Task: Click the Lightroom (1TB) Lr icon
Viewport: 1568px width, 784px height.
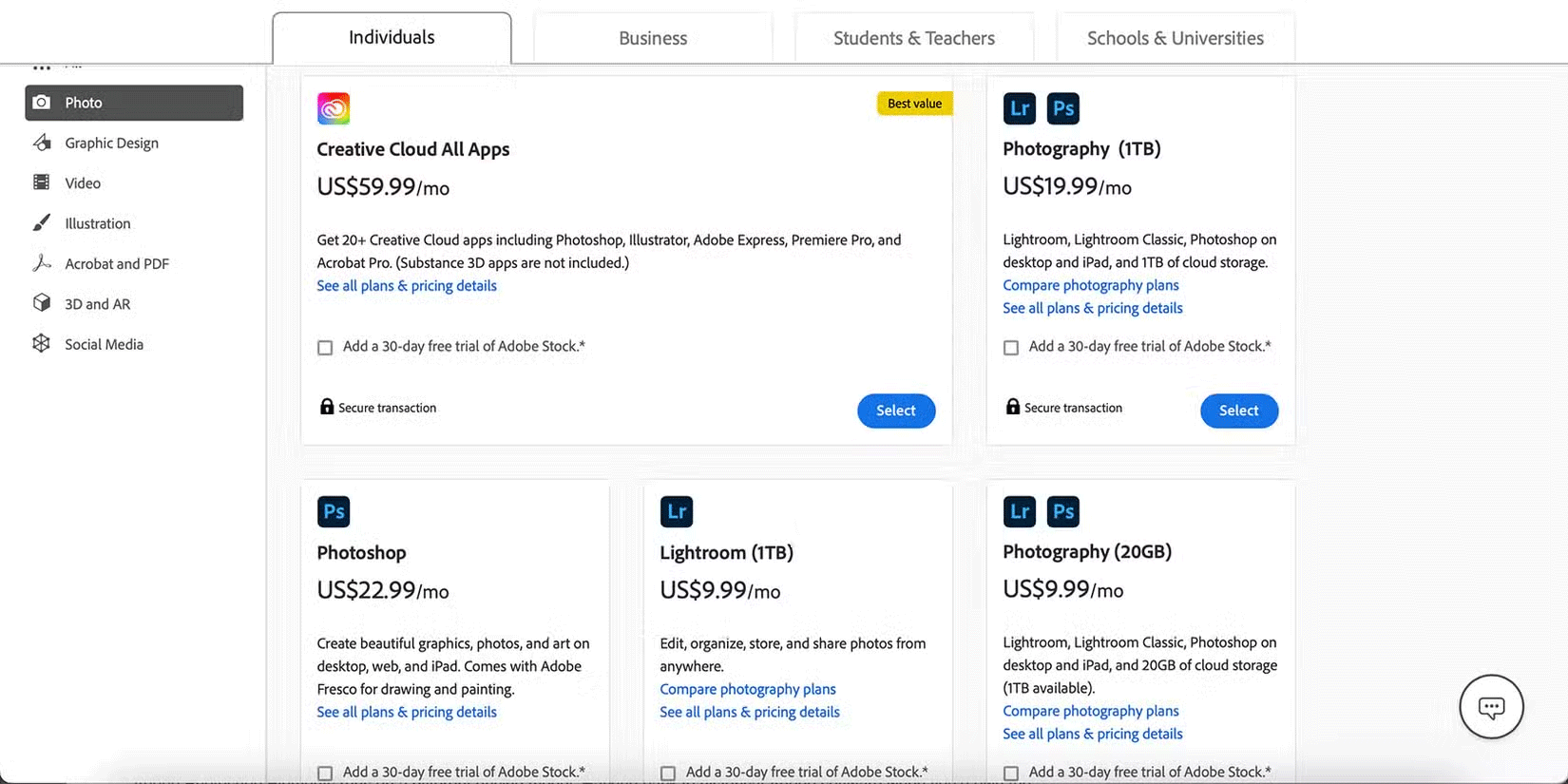Action: (677, 511)
